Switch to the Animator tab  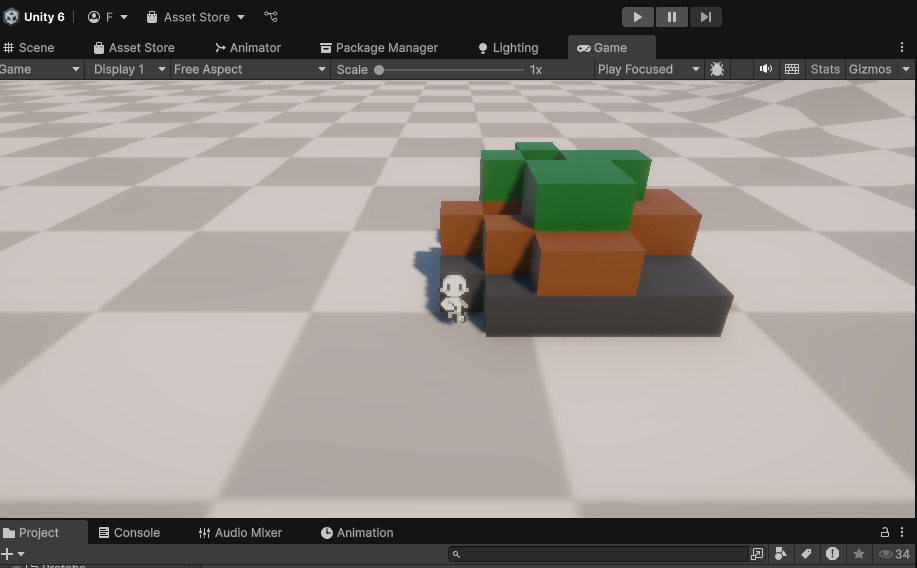click(247, 47)
